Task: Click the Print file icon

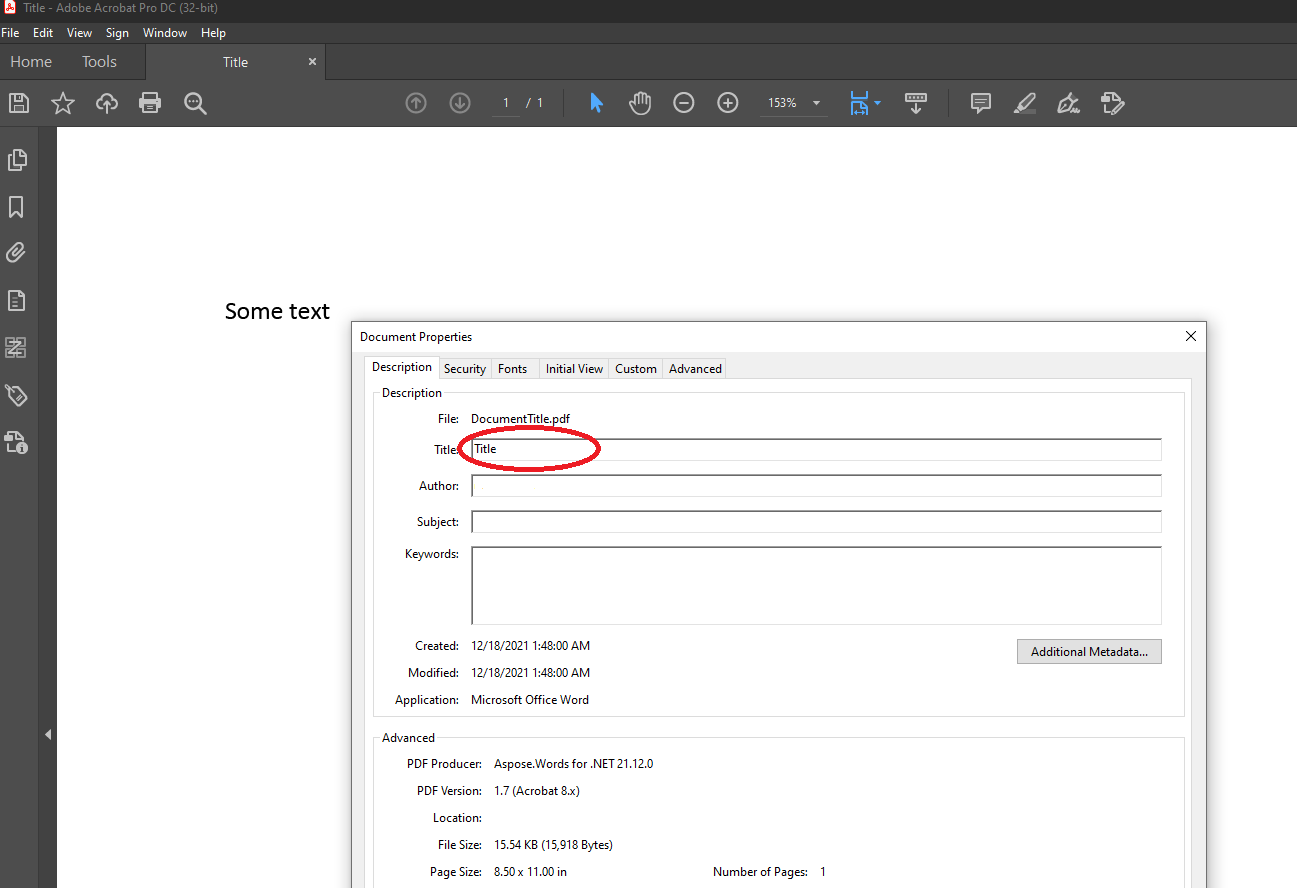Action: pos(150,103)
